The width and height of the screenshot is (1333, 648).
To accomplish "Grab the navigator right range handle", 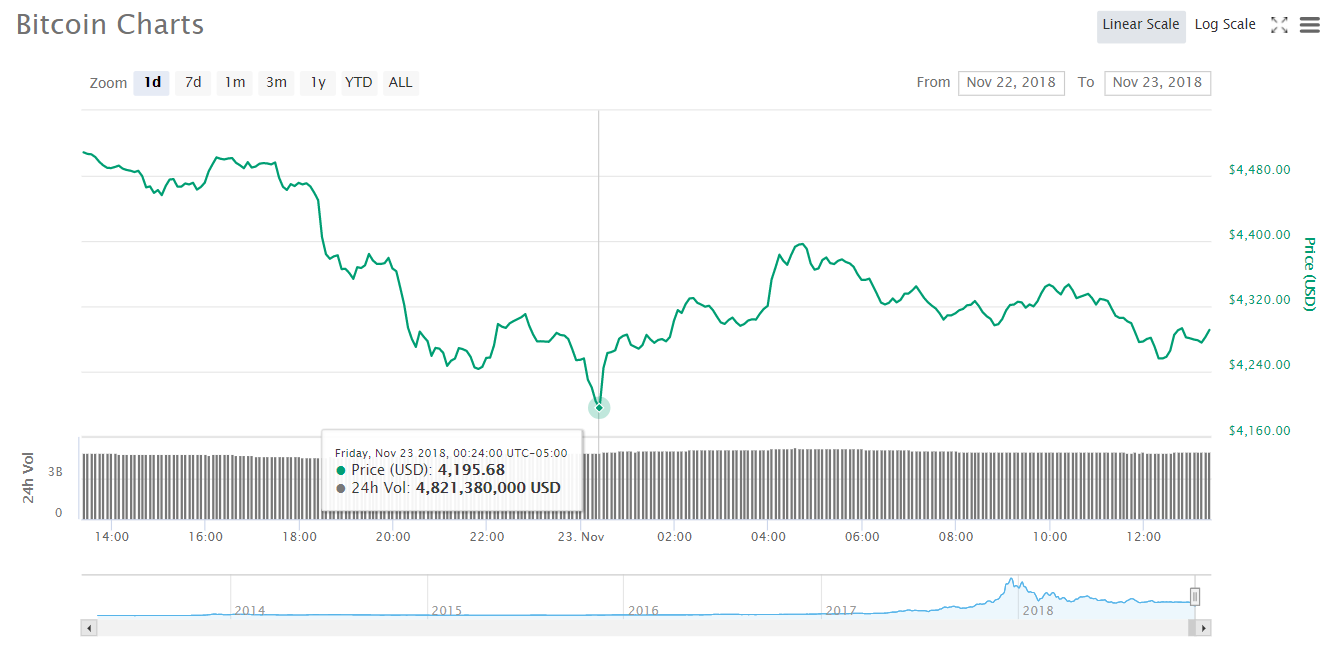I will (1194, 597).
